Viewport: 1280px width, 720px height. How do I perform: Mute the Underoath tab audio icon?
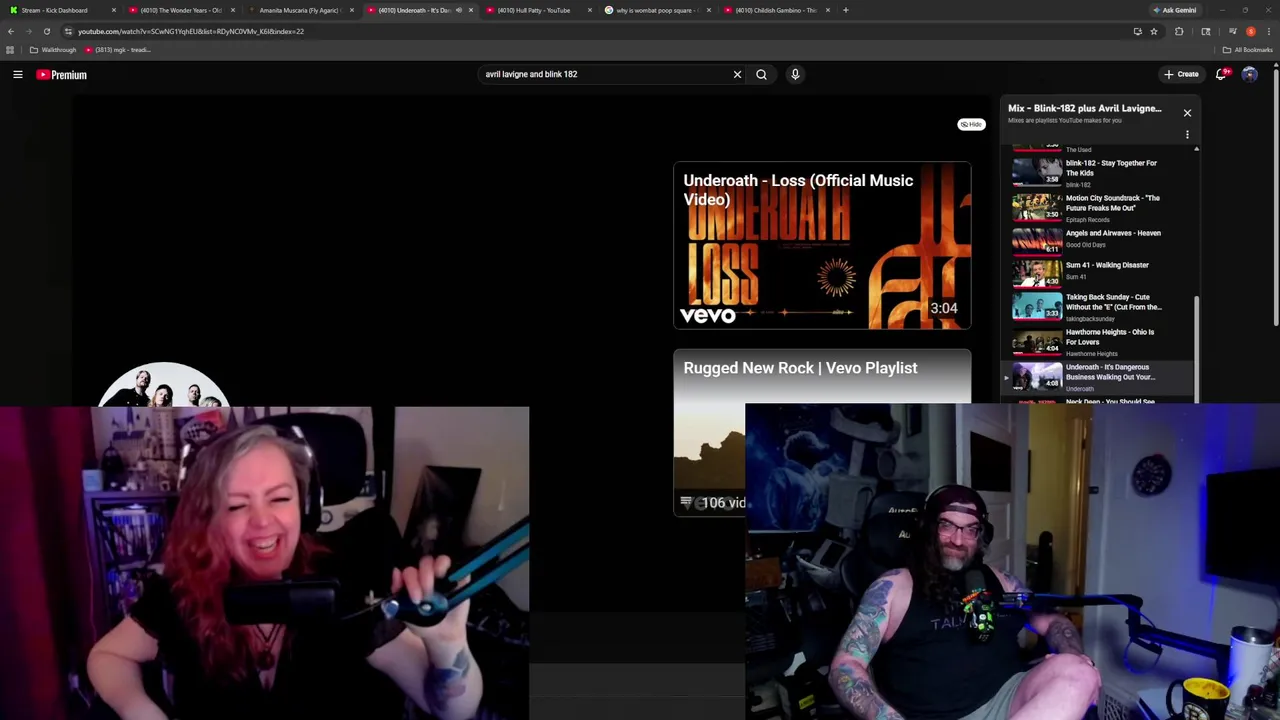pyautogui.click(x=459, y=10)
